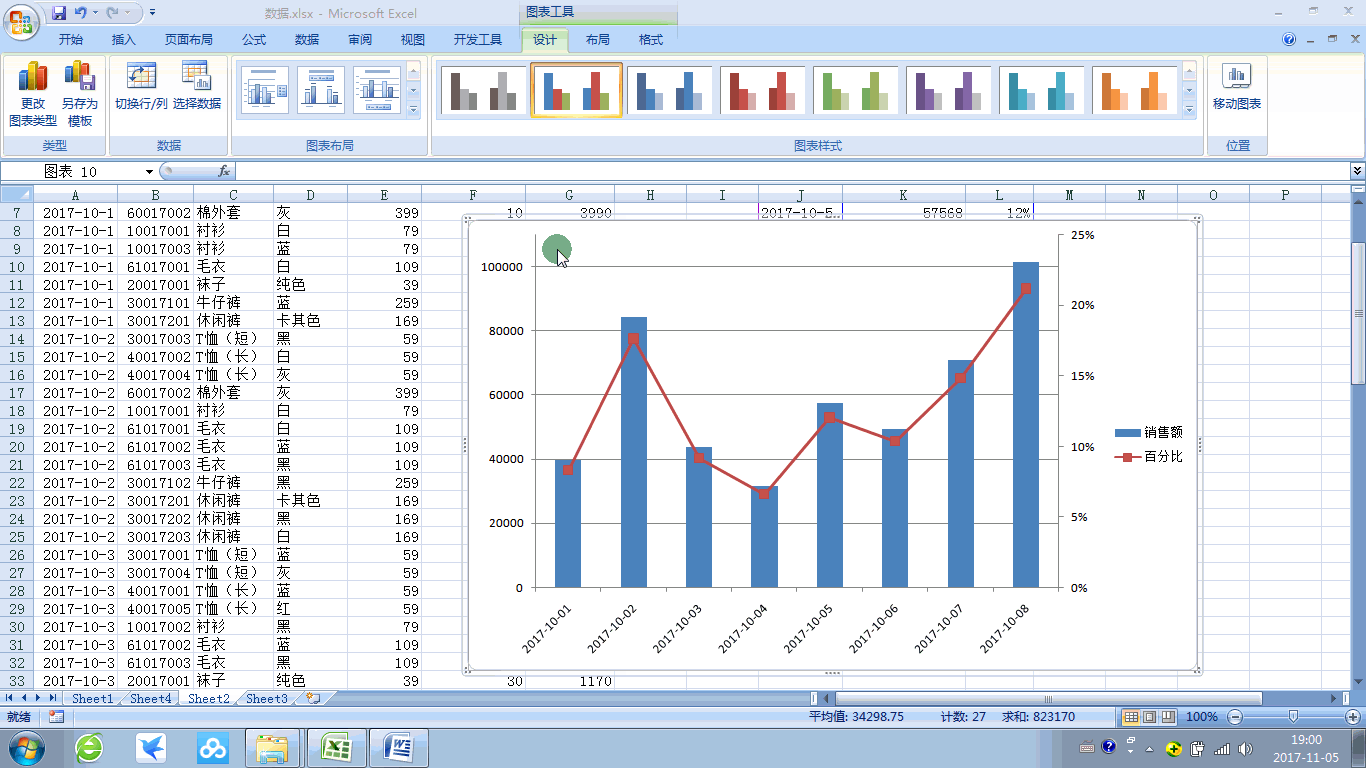The width and height of the screenshot is (1366, 768).
Task: Click the macro record status bar icon
Action: pos(56,717)
